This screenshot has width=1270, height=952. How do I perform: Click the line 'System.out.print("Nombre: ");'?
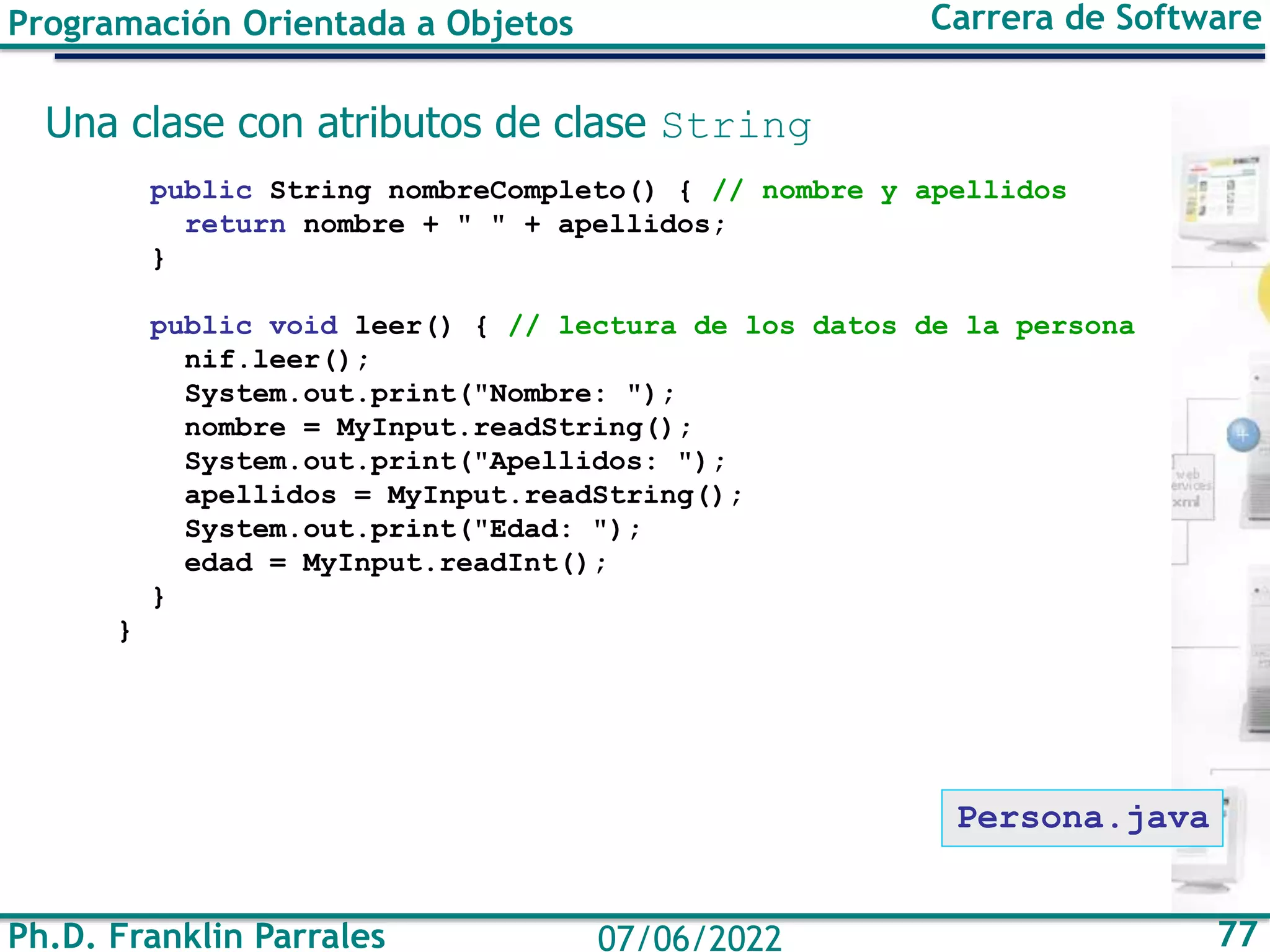pos(429,394)
